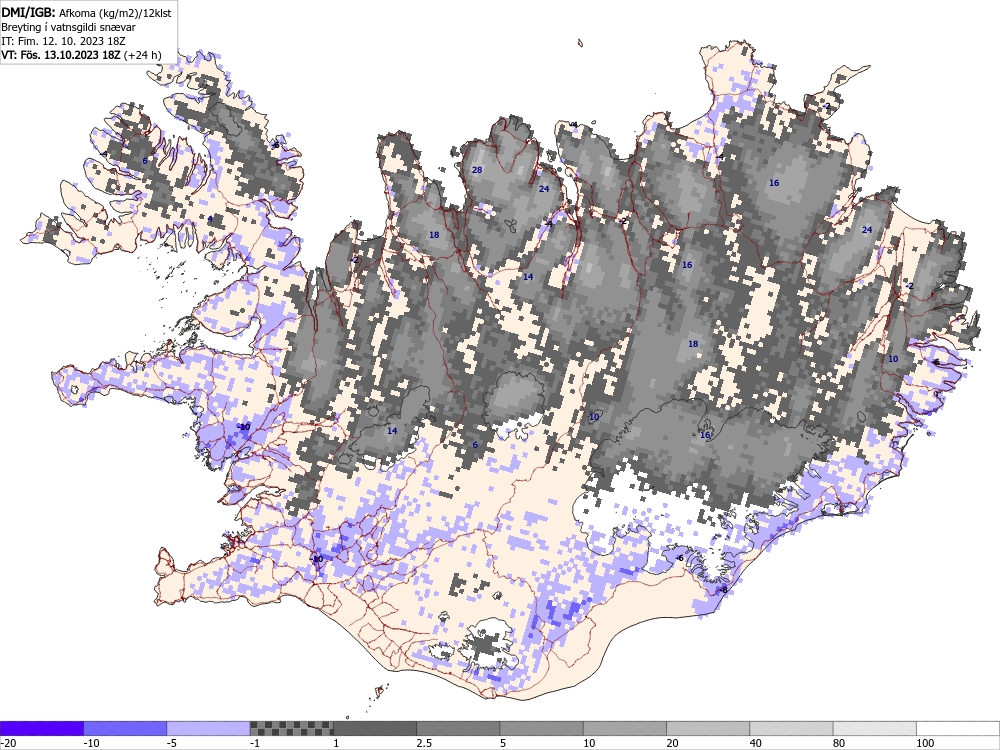
Task: Click the '100' legend scale value
Action: 925,743
